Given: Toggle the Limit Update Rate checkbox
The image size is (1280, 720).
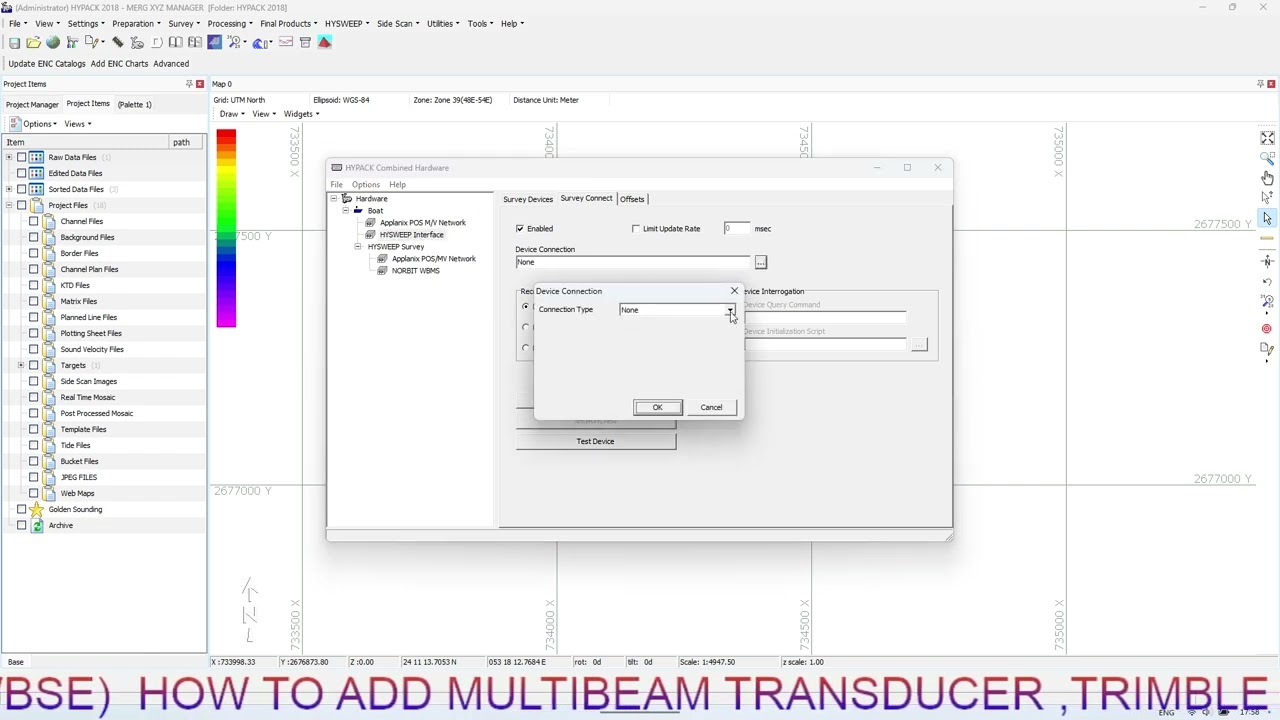Looking at the screenshot, I should [636, 229].
